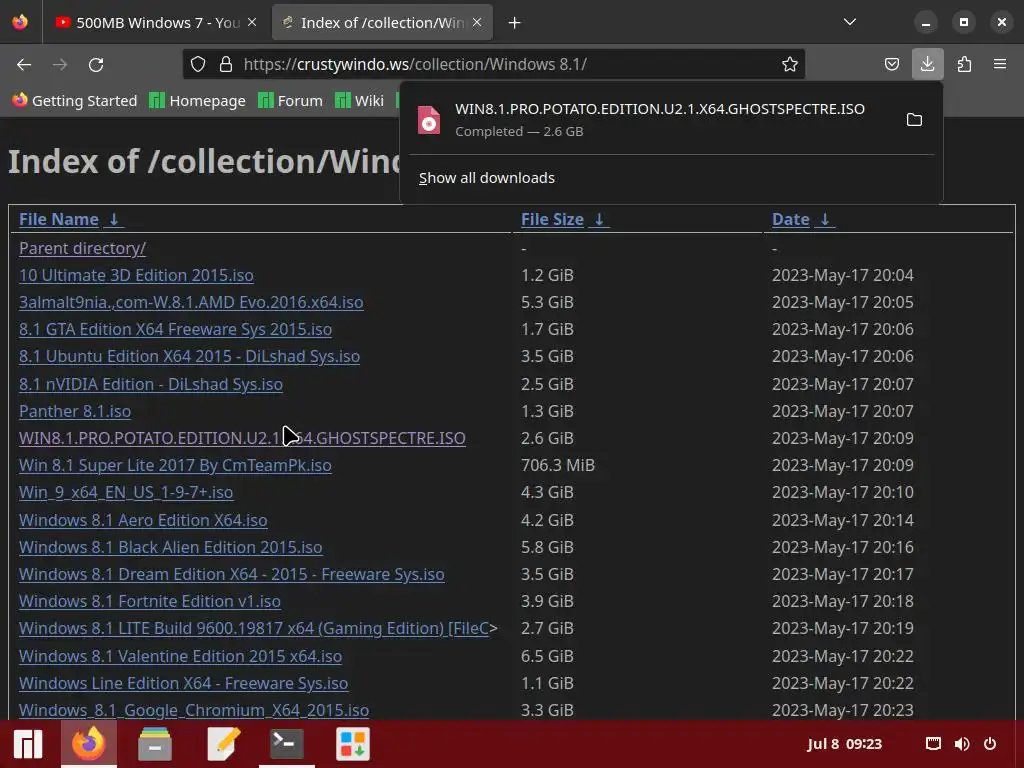The height and width of the screenshot is (768, 1024).
Task: Download Windows 8.1 Aero Edition X64.iso
Action: click(143, 520)
